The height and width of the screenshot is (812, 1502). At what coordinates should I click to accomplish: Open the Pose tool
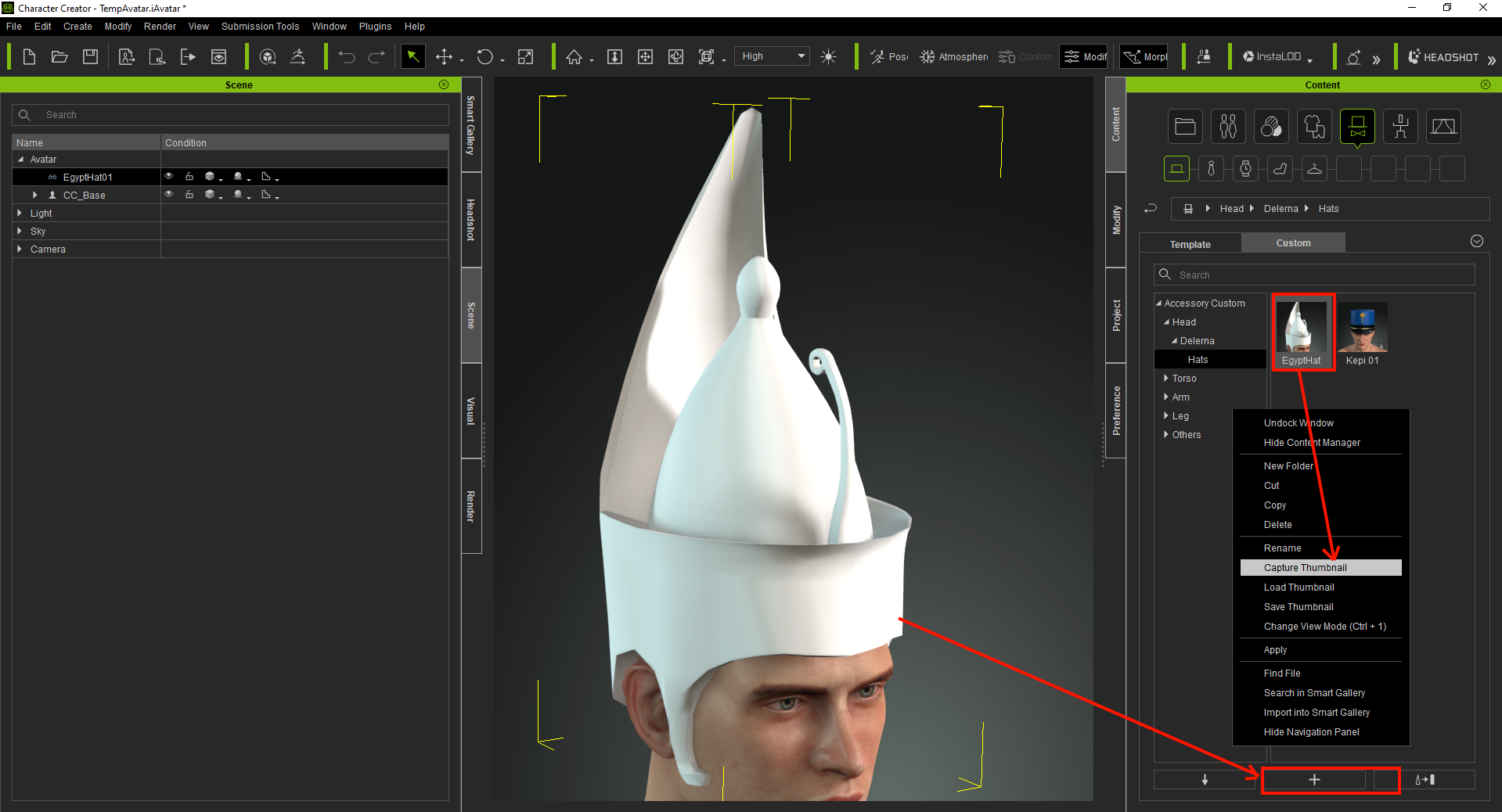tap(889, 57)
